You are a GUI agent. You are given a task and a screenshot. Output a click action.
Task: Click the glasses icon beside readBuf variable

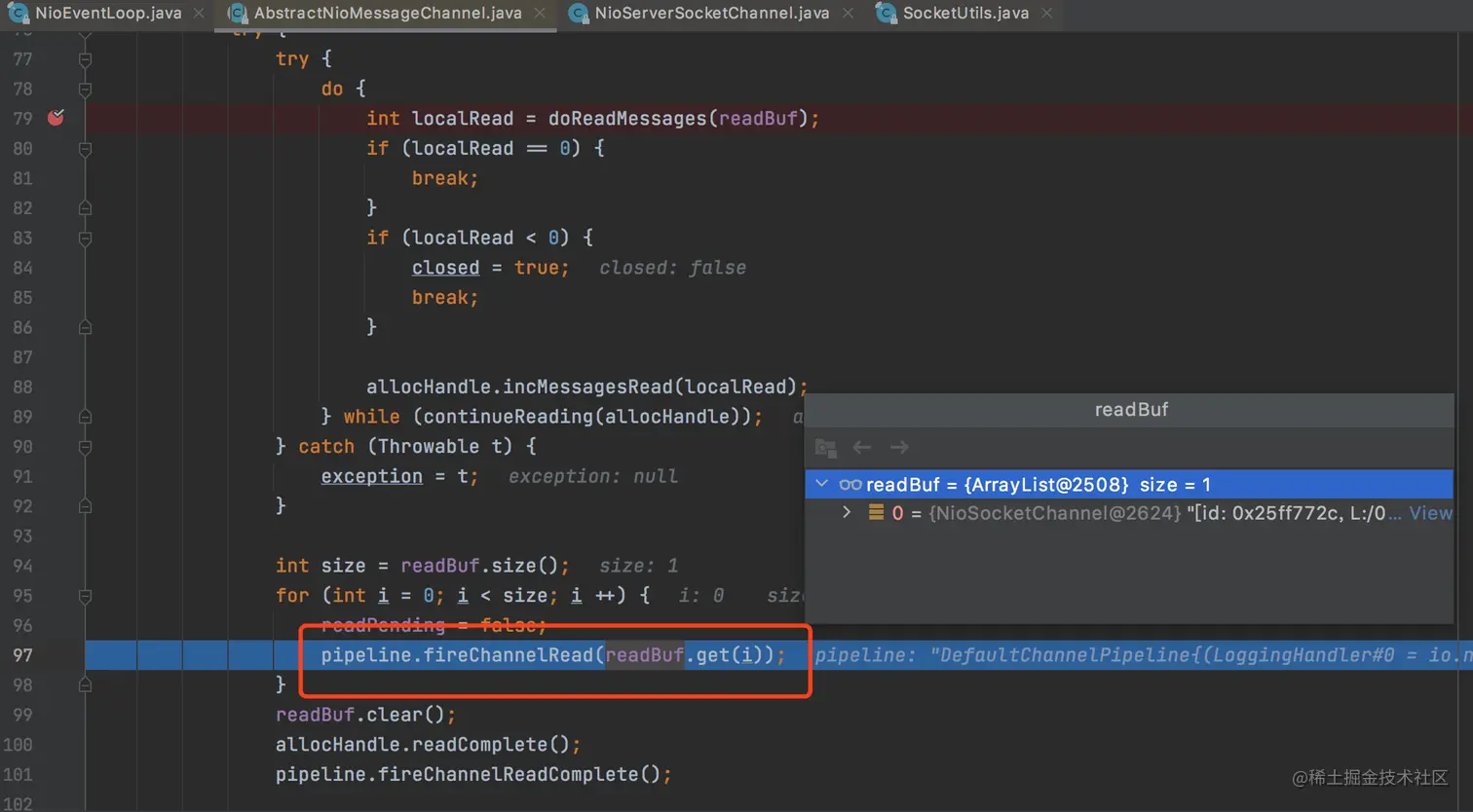click(850, 485)
